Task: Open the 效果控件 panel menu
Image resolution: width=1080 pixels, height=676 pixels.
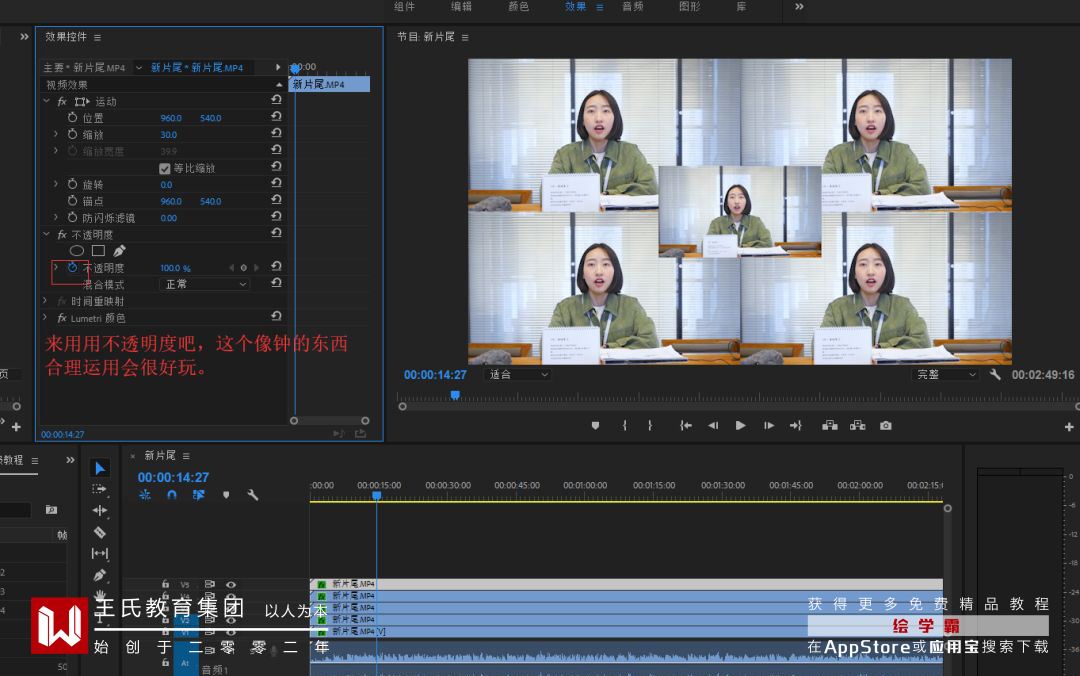Action: point(97,37)
